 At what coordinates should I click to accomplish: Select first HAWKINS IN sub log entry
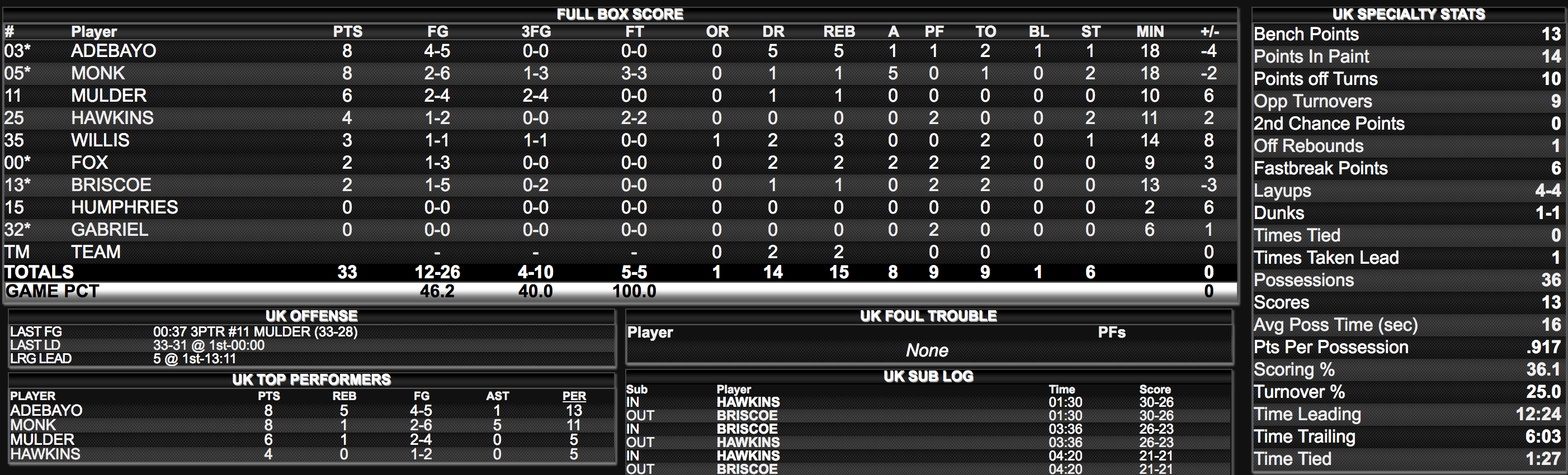coord(928,402)
